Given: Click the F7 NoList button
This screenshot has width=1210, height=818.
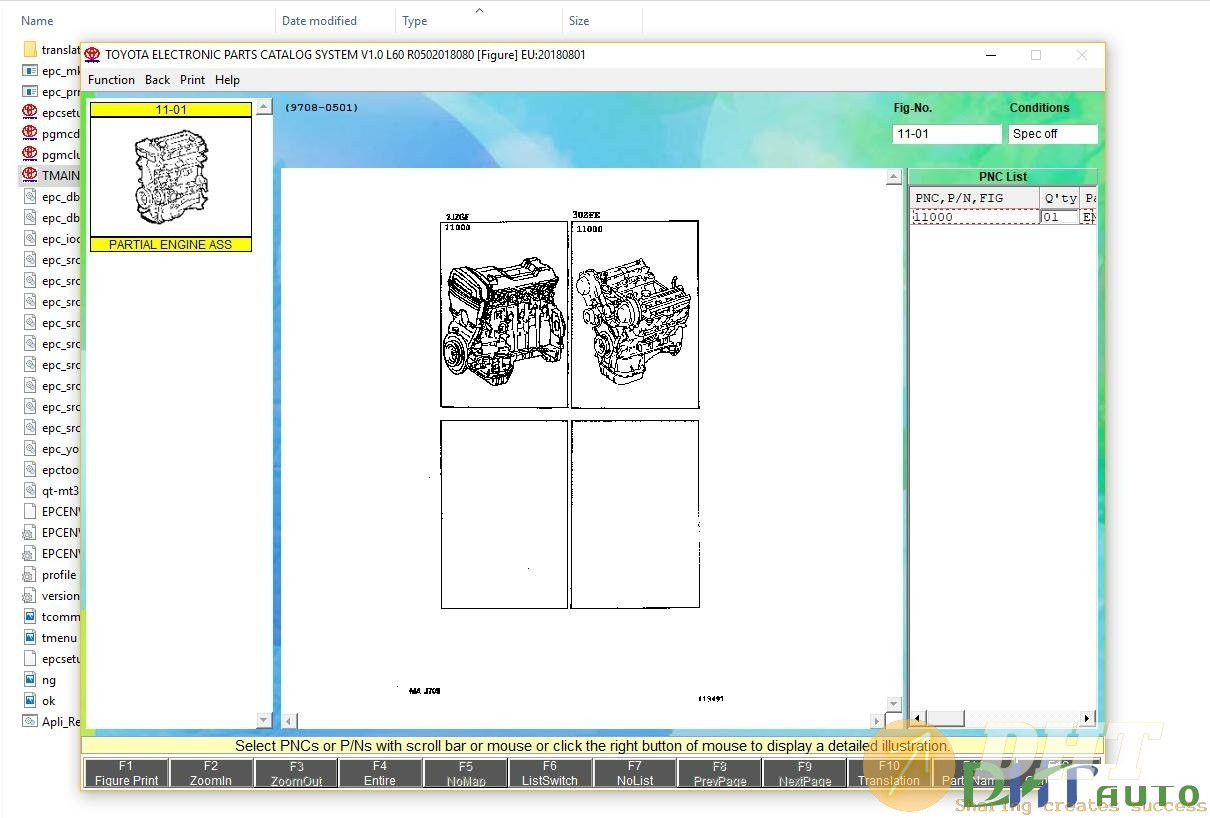Looking at the screenshot, I should 634,773.
